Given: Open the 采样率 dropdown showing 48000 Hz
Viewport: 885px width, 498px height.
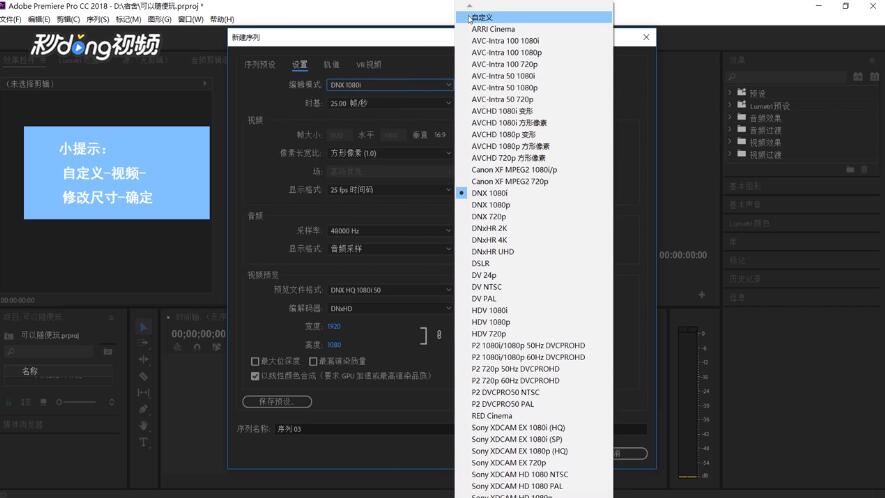Looking at the screenshot, I should point(390,230).
